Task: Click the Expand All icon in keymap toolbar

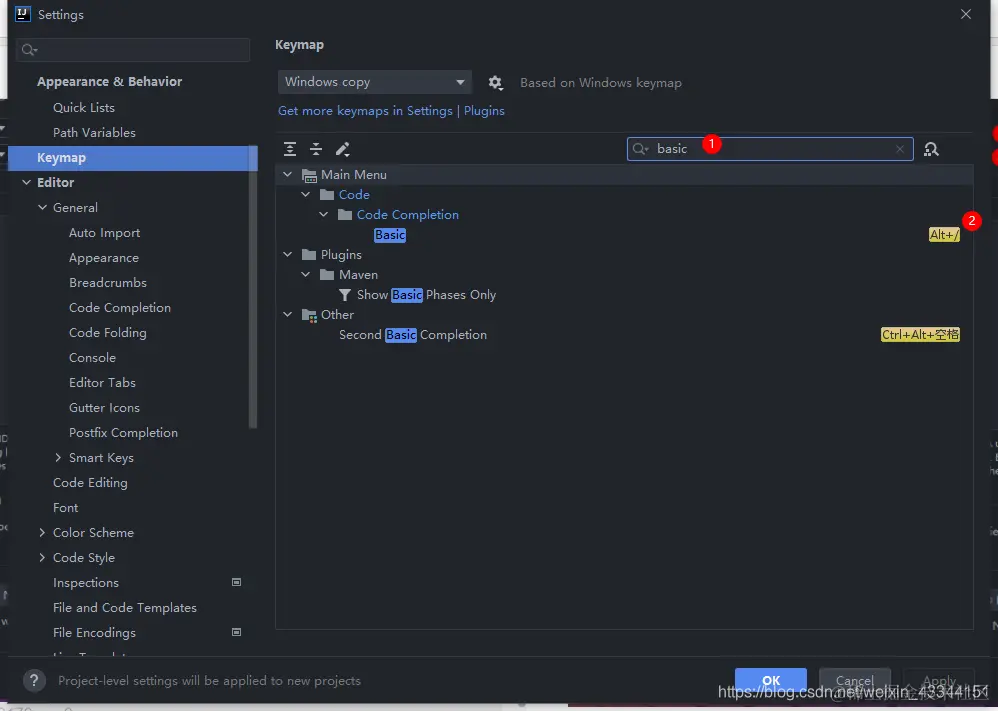Action: [290, 149]
